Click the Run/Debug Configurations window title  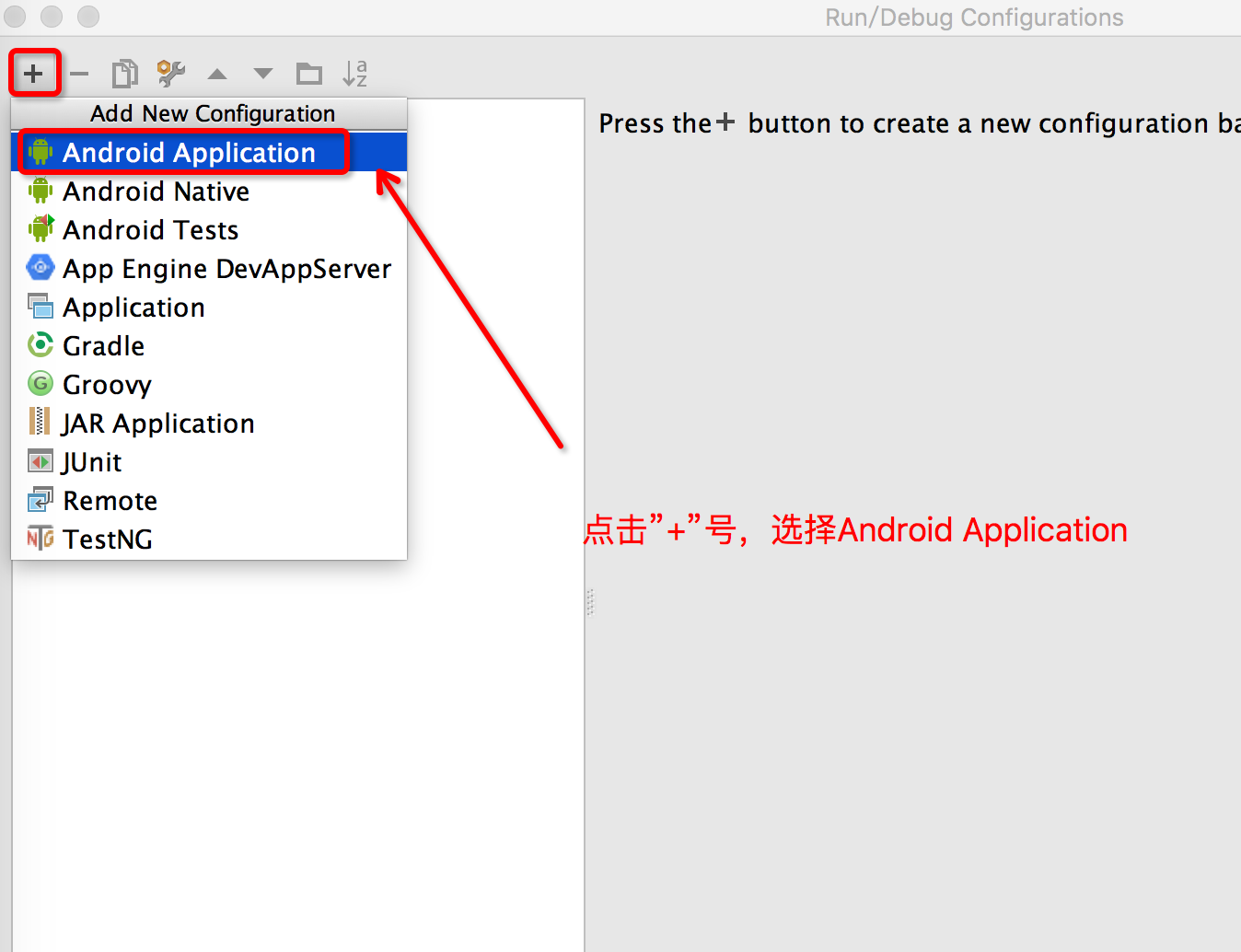(x=974, y=17)
